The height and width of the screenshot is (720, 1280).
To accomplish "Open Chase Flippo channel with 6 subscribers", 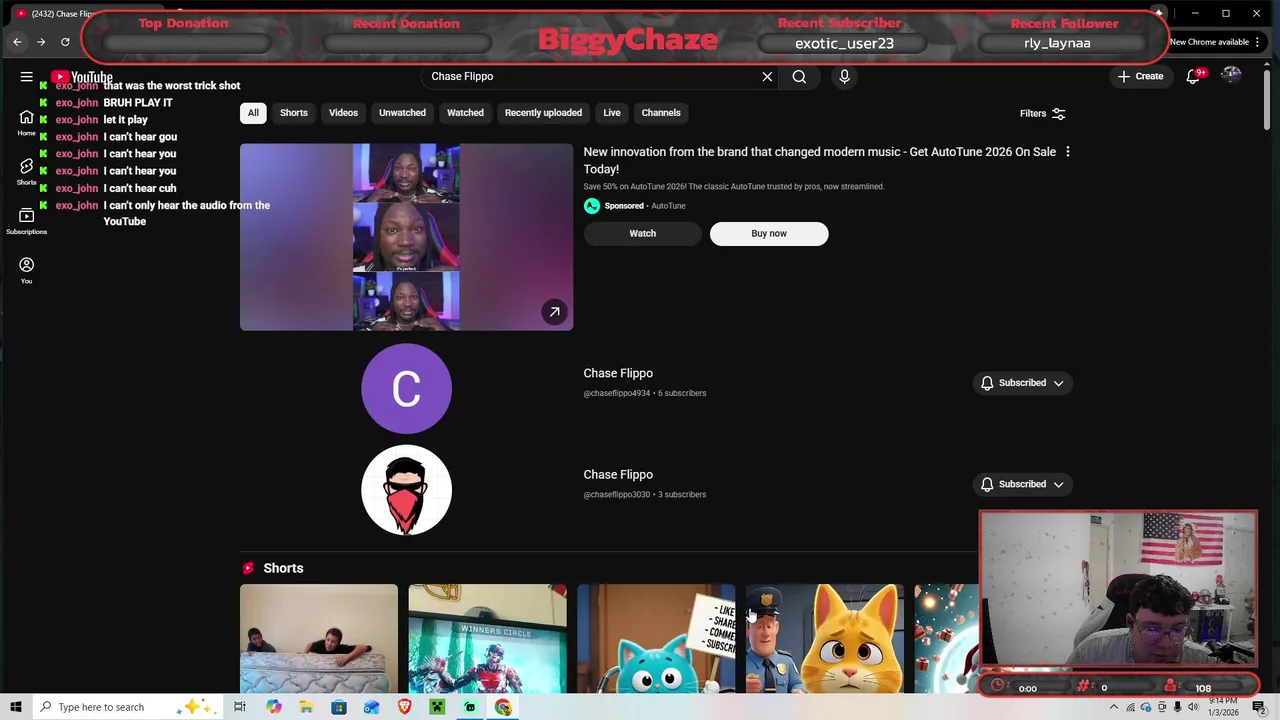I will (618, 374).
